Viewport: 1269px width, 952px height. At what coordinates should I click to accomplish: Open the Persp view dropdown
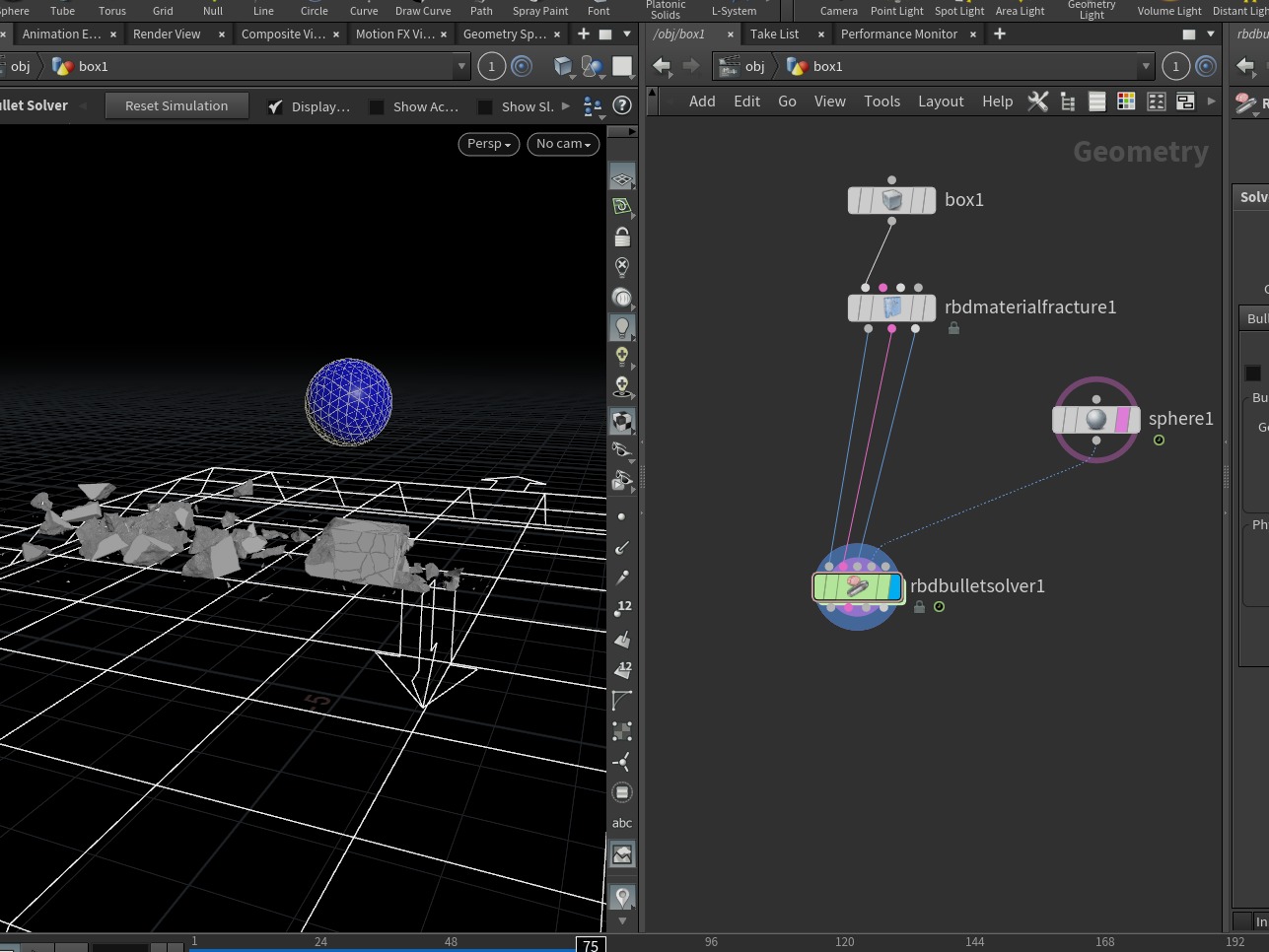[488, 144]
